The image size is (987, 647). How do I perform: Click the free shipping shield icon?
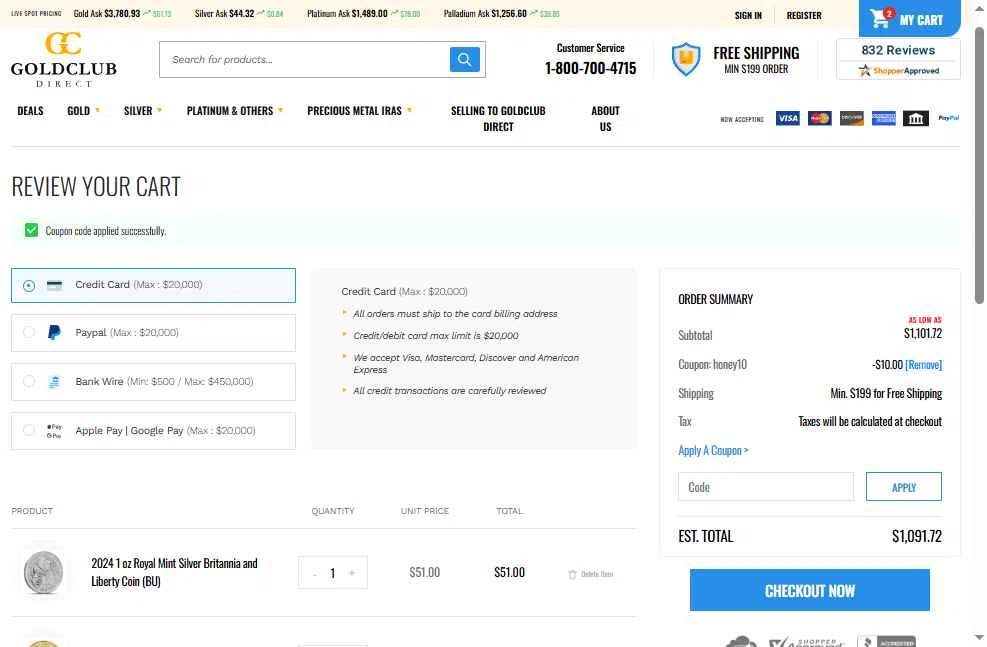pos(685,59)
